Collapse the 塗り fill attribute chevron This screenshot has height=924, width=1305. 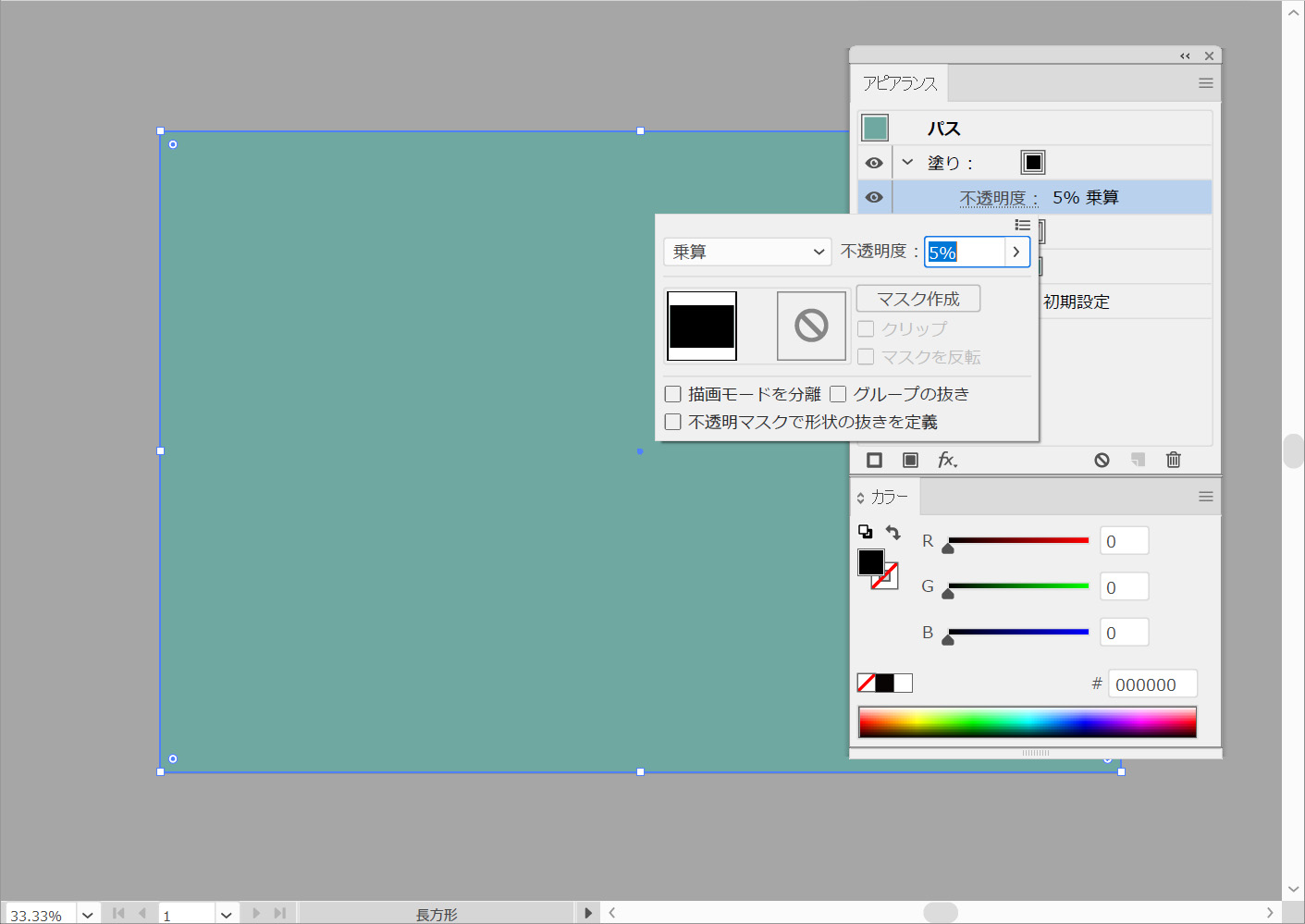(x=907, y=162)
